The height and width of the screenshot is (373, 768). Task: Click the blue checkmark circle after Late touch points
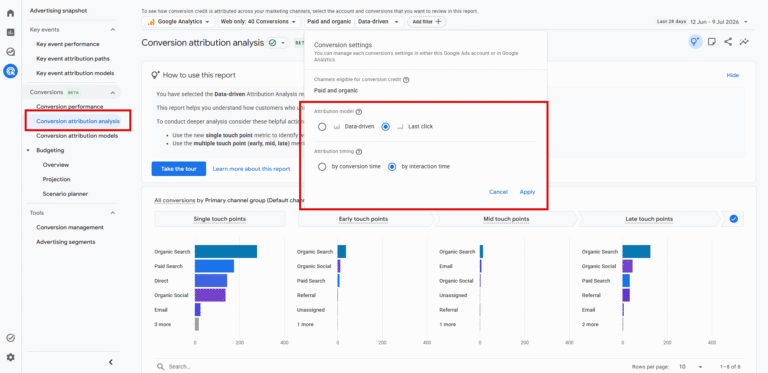(x=733, y=219)
